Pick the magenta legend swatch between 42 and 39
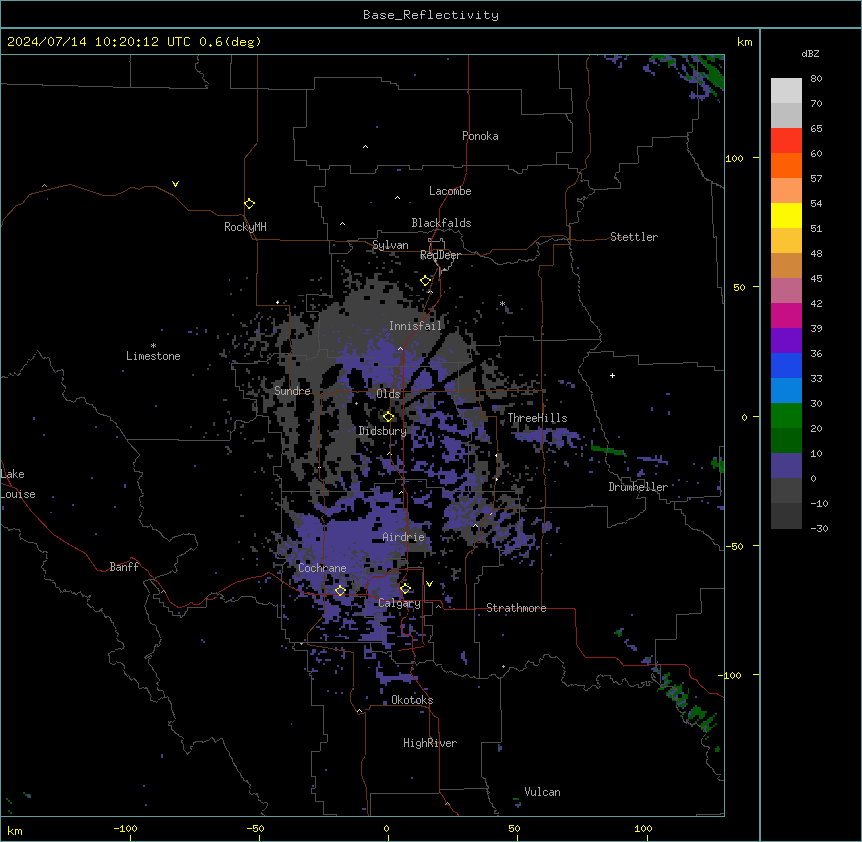 pos(786,315)
